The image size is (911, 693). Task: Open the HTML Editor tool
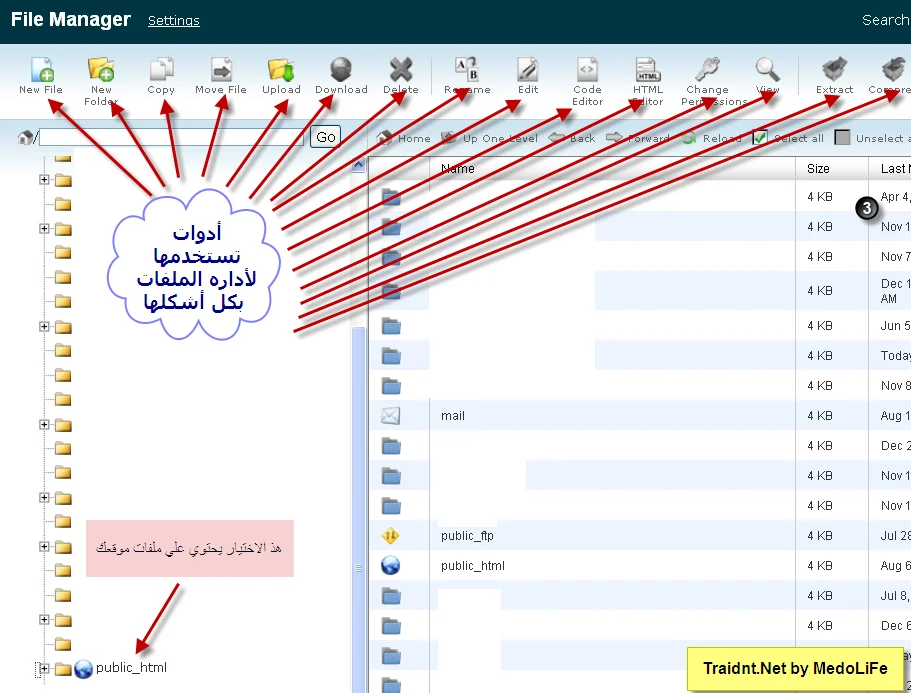tap(648, 70)
